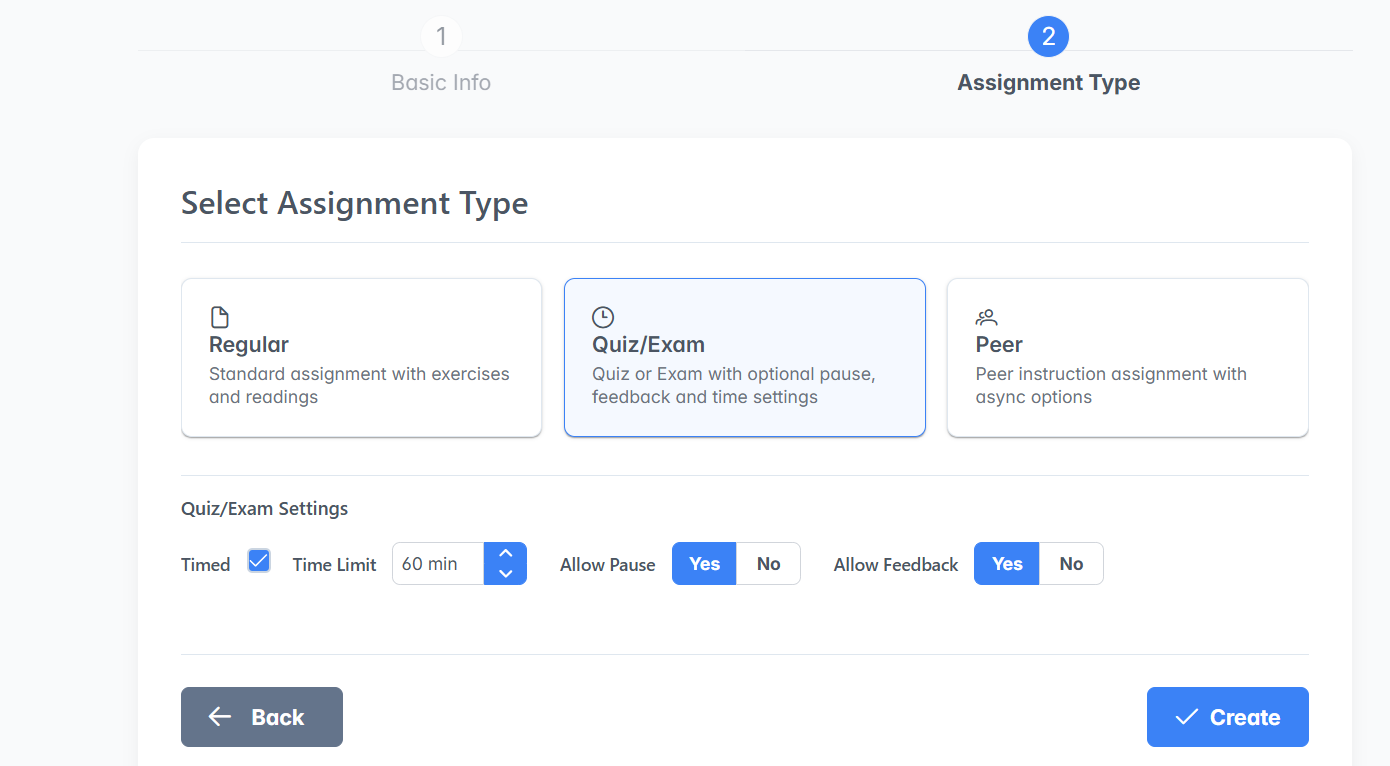Click the checkmark icon on Create button

(1186, 717)
